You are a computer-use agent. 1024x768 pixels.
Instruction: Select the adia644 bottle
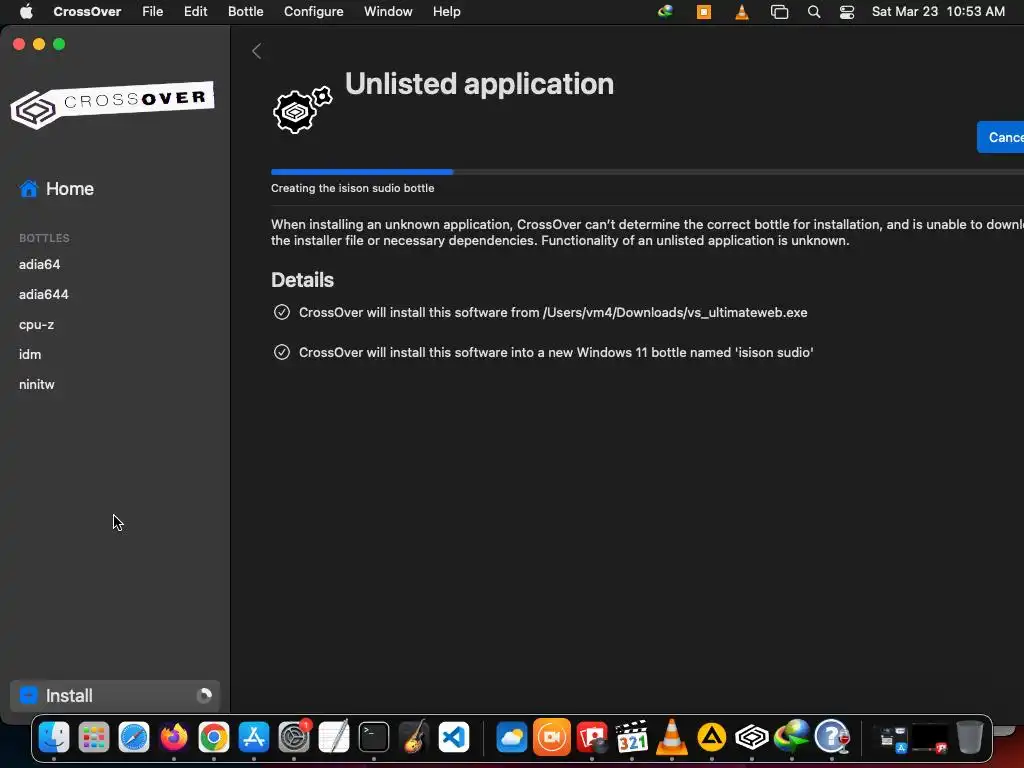[44, 295]
